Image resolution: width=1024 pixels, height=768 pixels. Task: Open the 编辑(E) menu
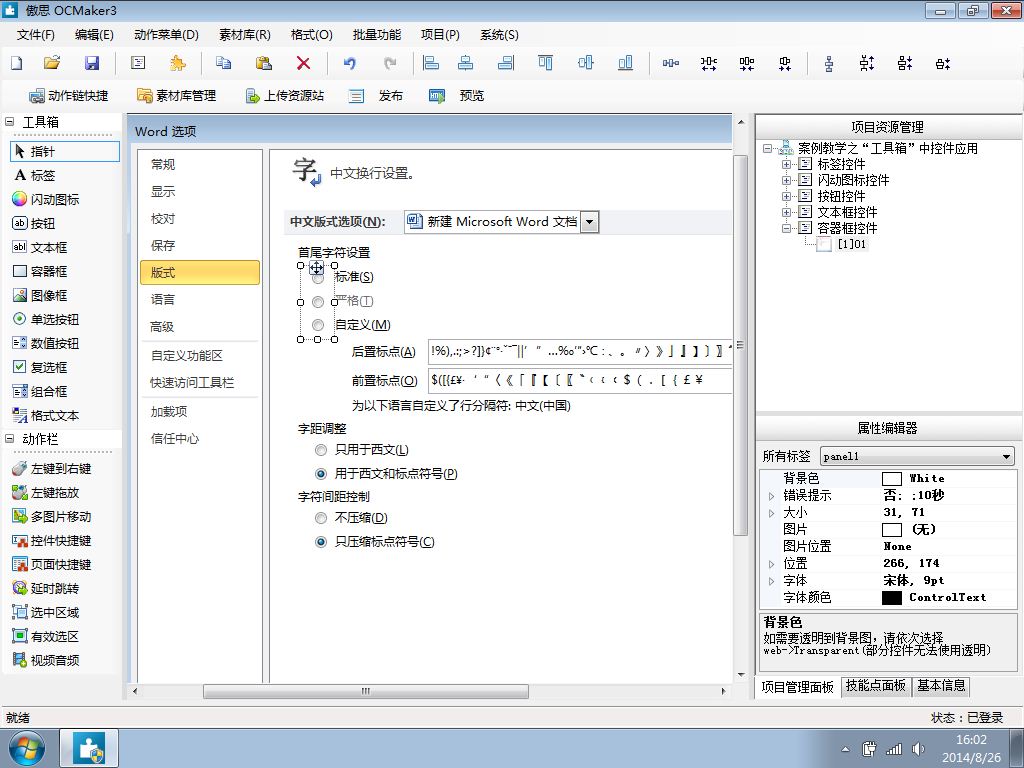[94, 35]
